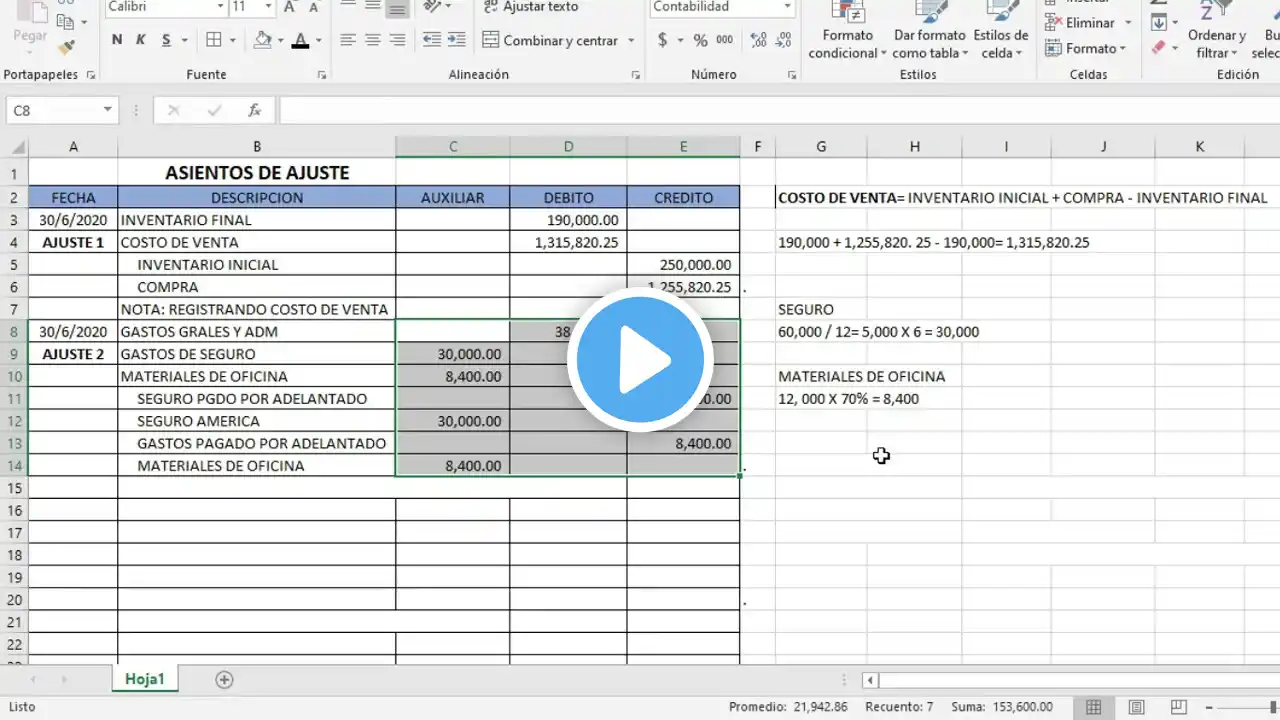Toggle bold (N) formatting

pos(117,40)
